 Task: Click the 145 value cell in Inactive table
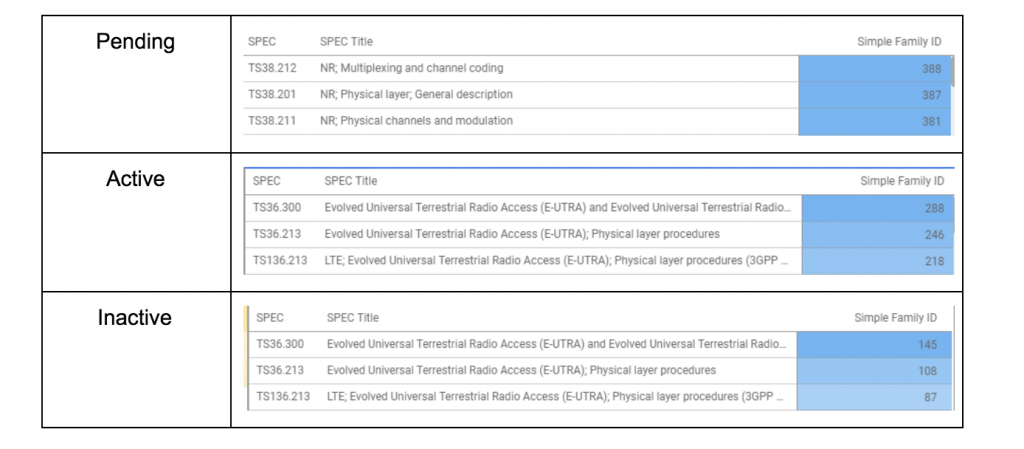coord(874,345)
